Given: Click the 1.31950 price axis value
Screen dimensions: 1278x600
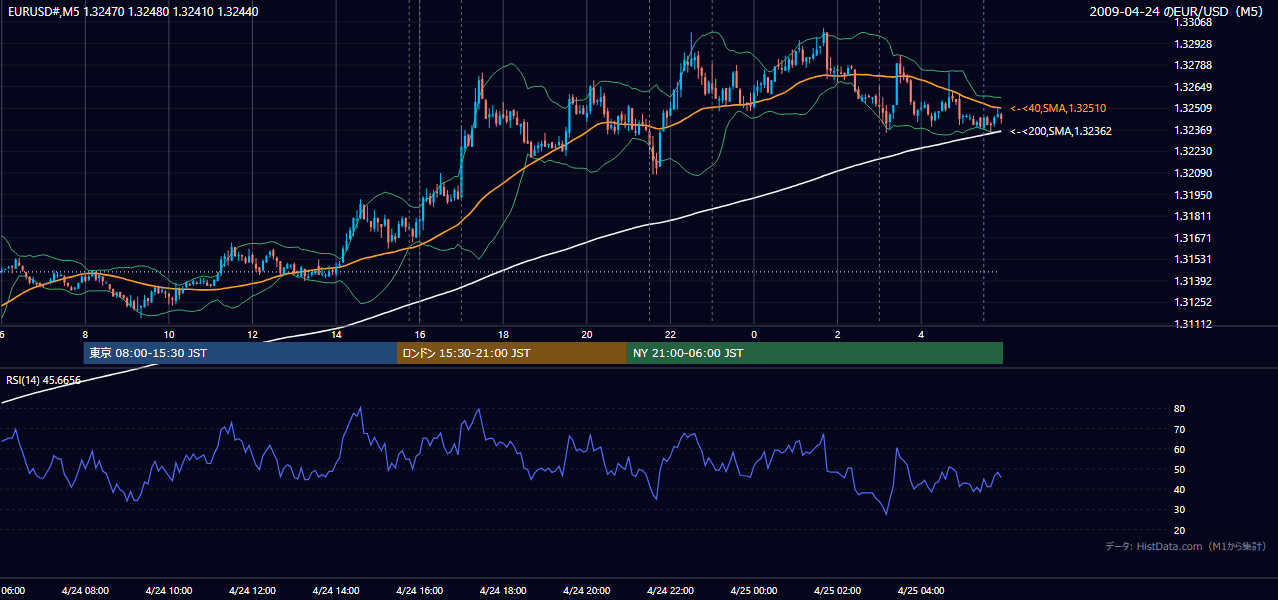Looking at the screenshot, I should click(1193, 195).
